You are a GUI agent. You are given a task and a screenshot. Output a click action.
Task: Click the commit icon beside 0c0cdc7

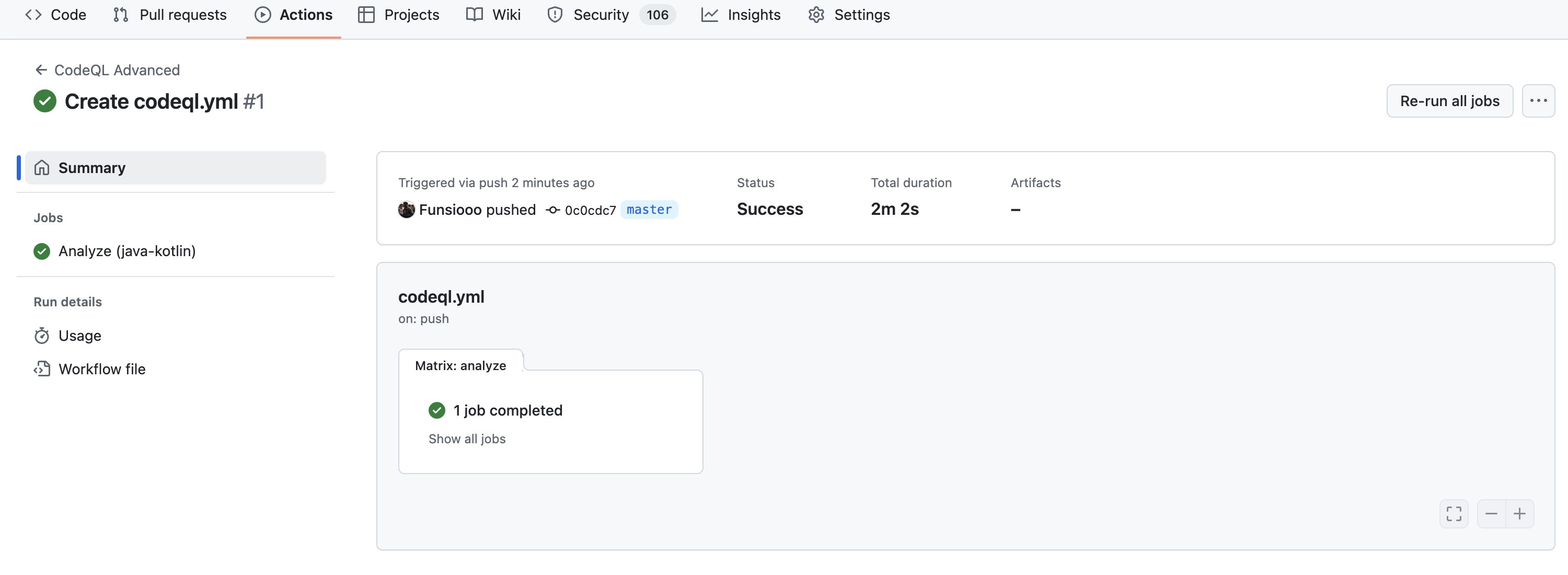[552, 210]
